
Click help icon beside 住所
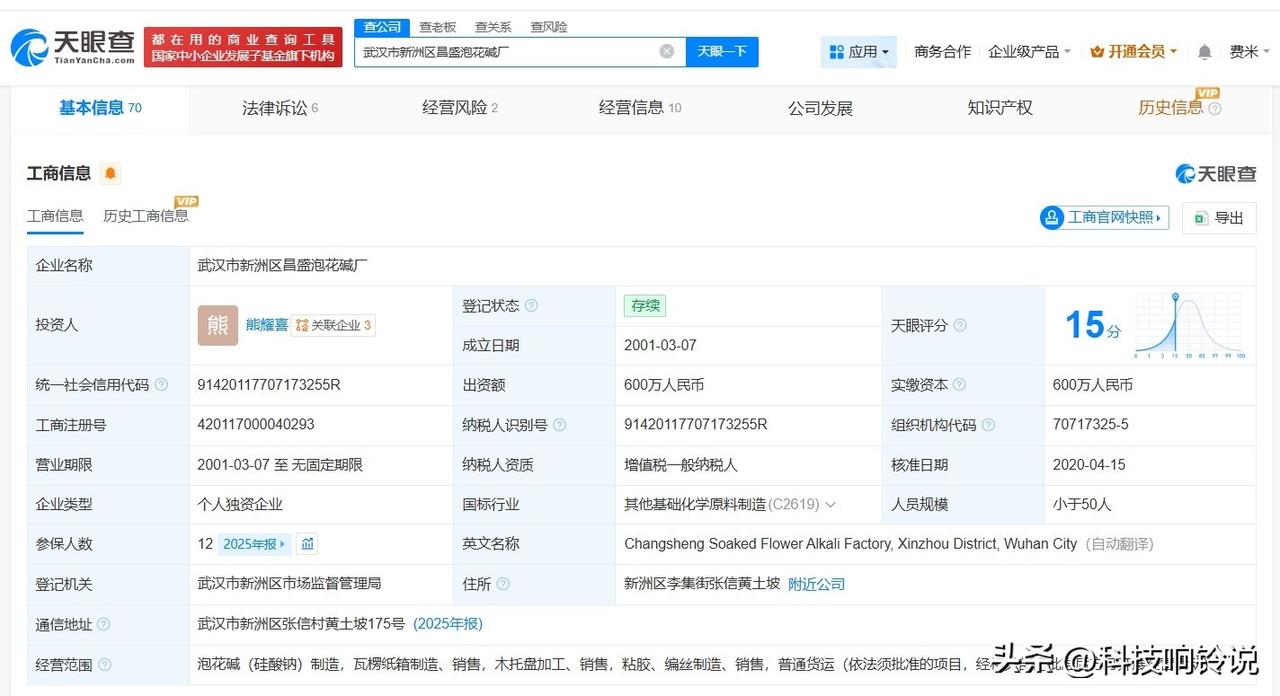coord(503,584)
